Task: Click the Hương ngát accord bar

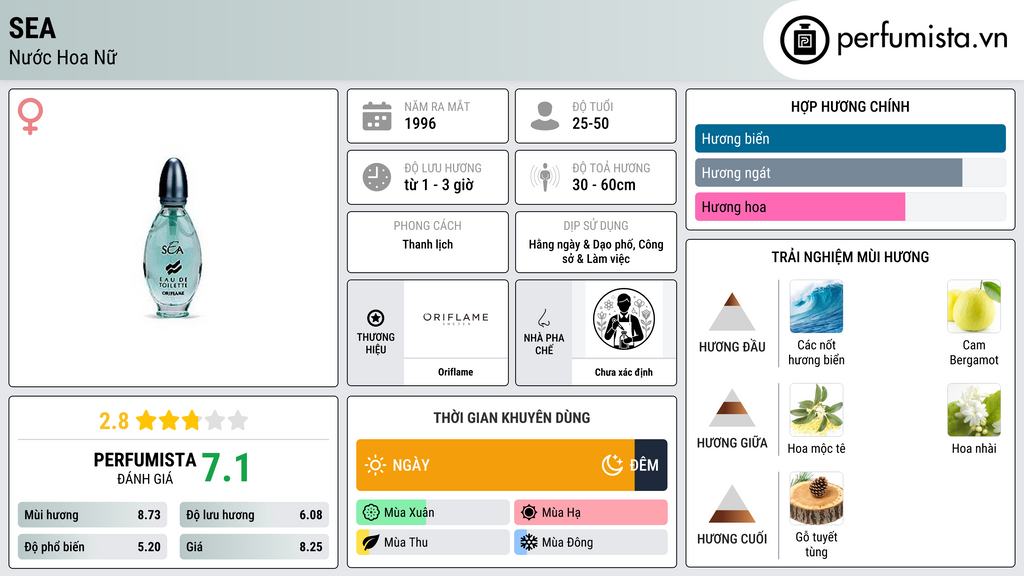Action: point(850,172)
